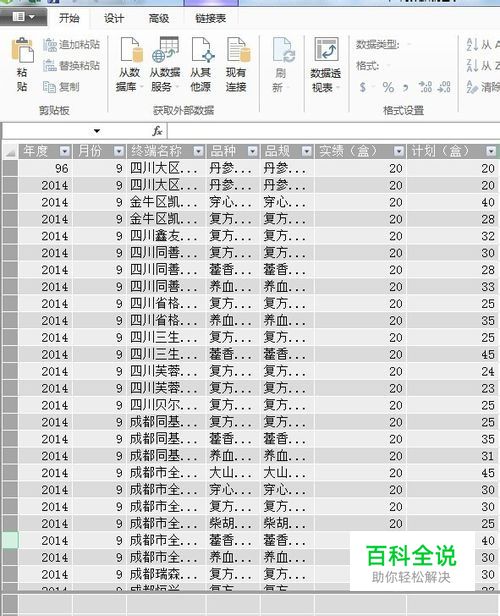Select the 四川鑫友... terminal name cell
The height and width of the screenshot is (616, 500).
point(166,236)
